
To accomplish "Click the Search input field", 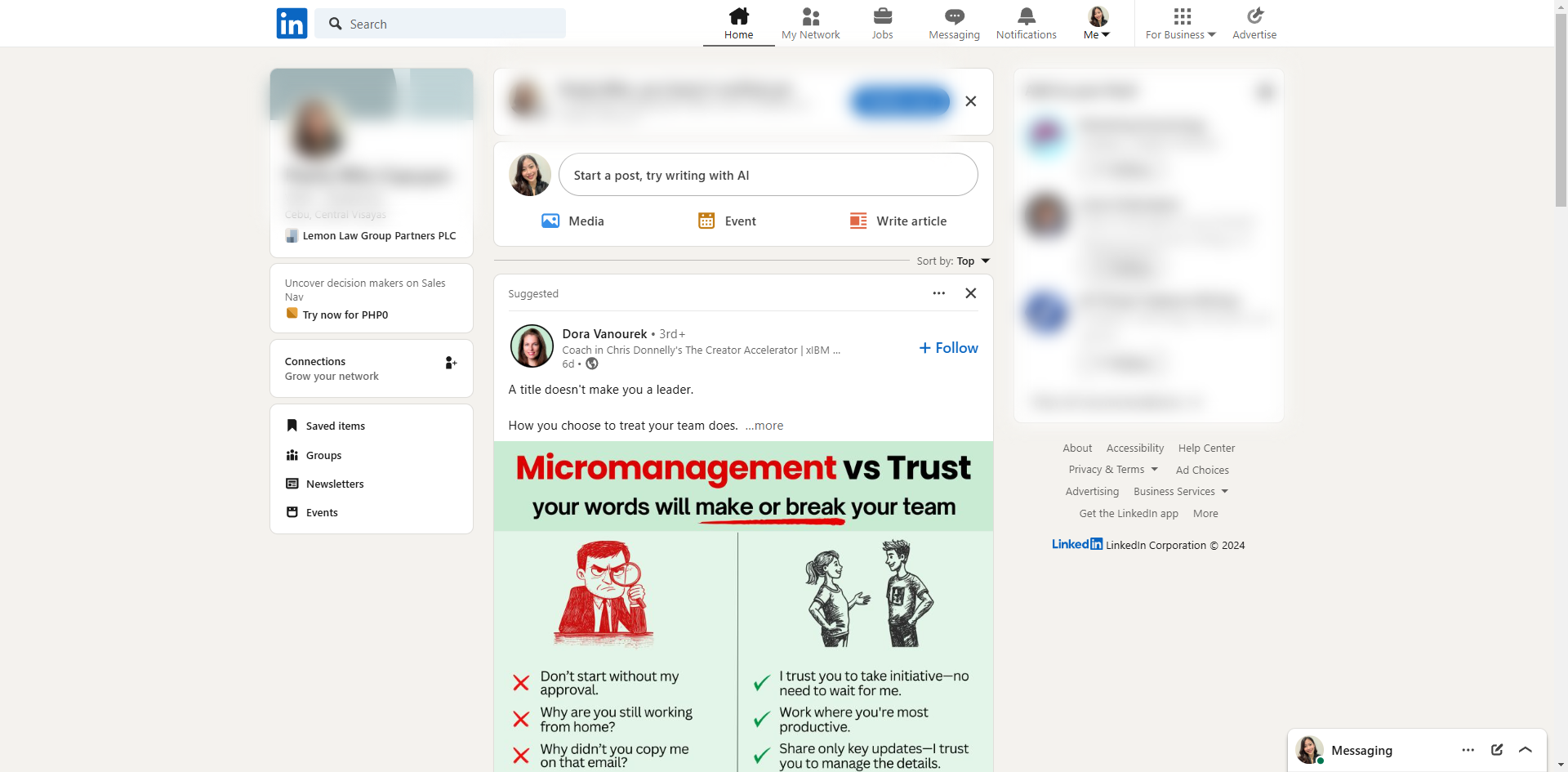I will pyautogui.click(x=449, y=24).
